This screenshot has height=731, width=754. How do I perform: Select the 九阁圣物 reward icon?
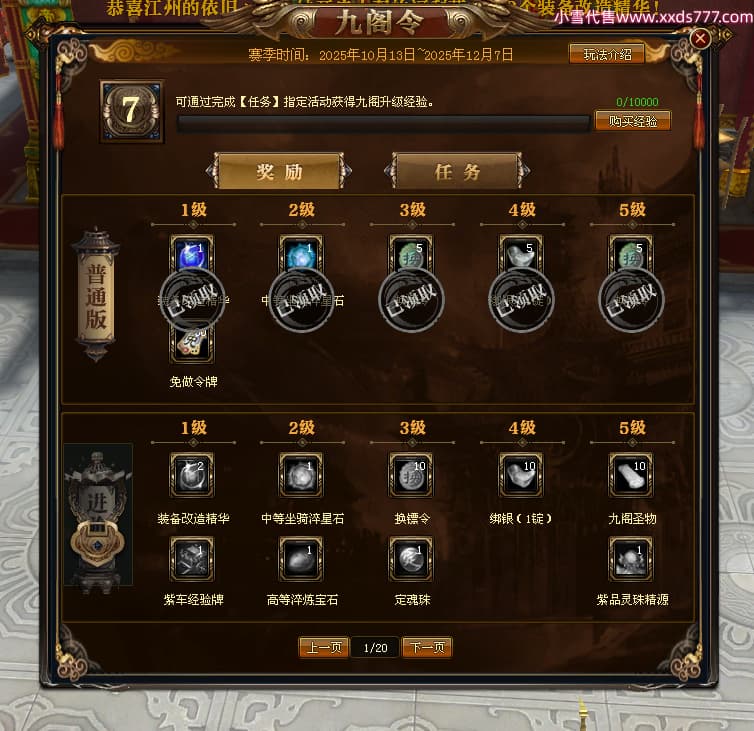[631, 475]
